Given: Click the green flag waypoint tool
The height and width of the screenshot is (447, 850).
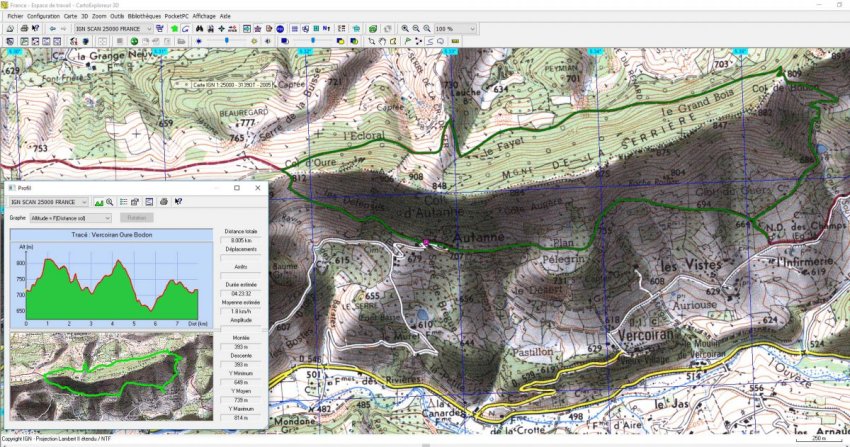Looking at the screenshot, I should [x=408, y=41].
